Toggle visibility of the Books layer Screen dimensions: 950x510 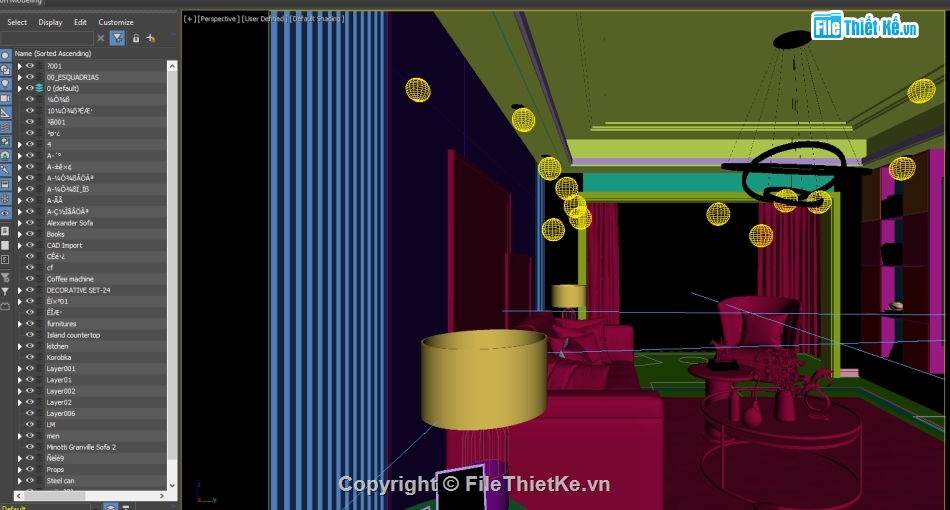click(x=30, y=234)
